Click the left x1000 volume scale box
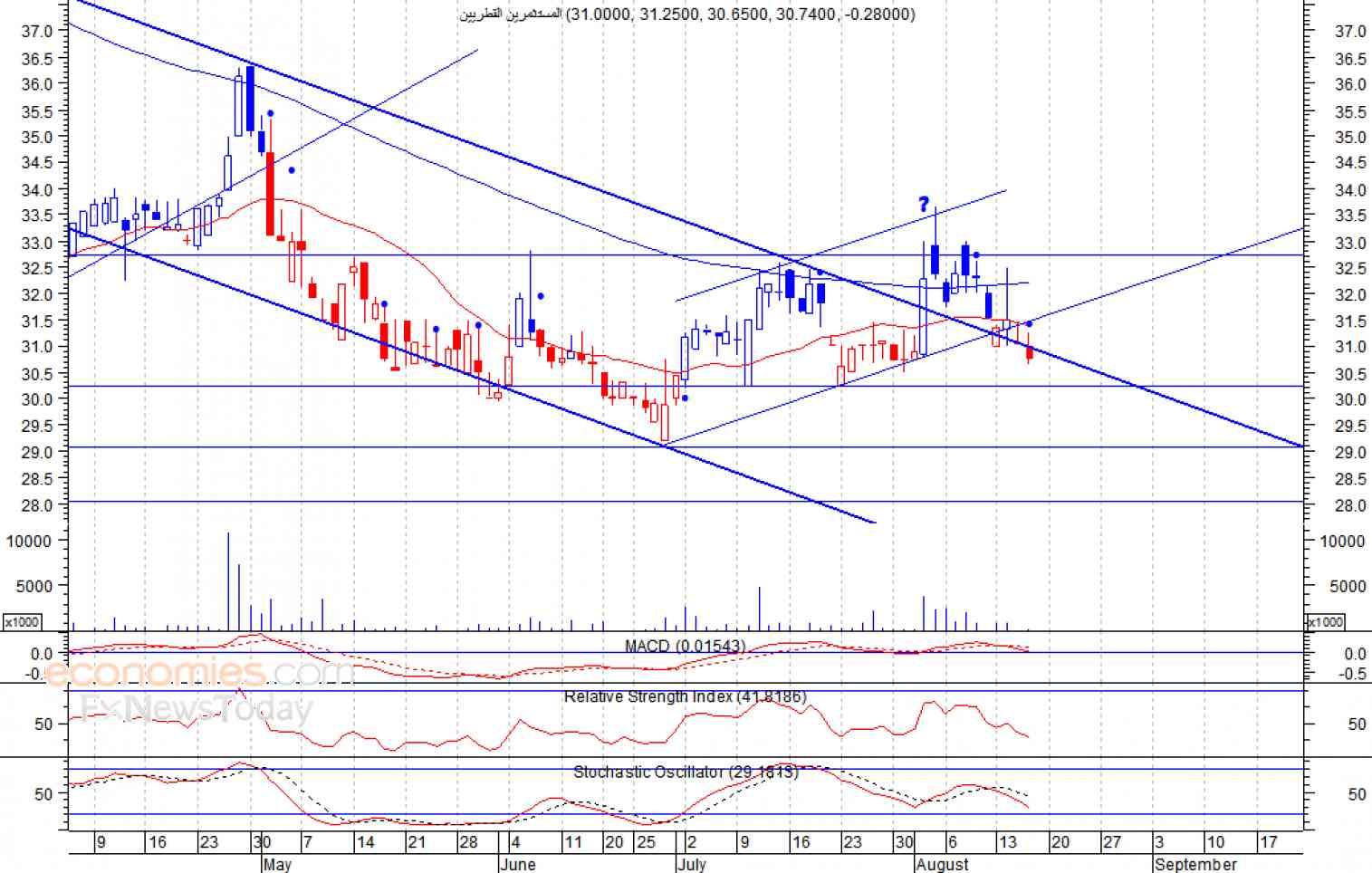This screenshot has width=1372, height=873. (x=22, y=622)
